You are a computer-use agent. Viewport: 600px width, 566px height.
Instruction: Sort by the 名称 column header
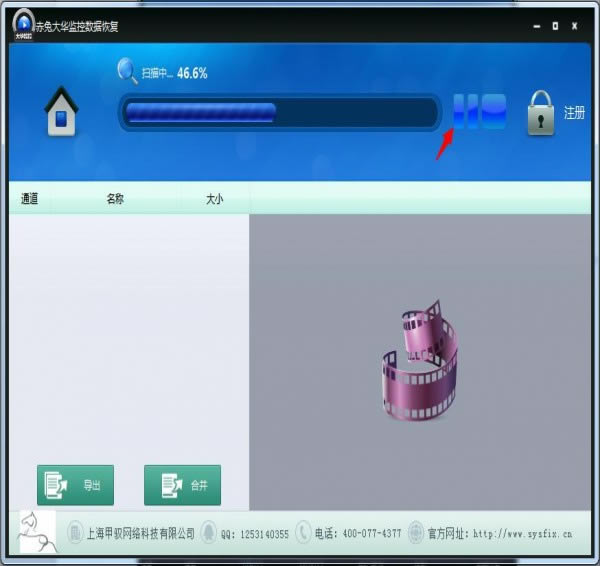tap(115, 199)
